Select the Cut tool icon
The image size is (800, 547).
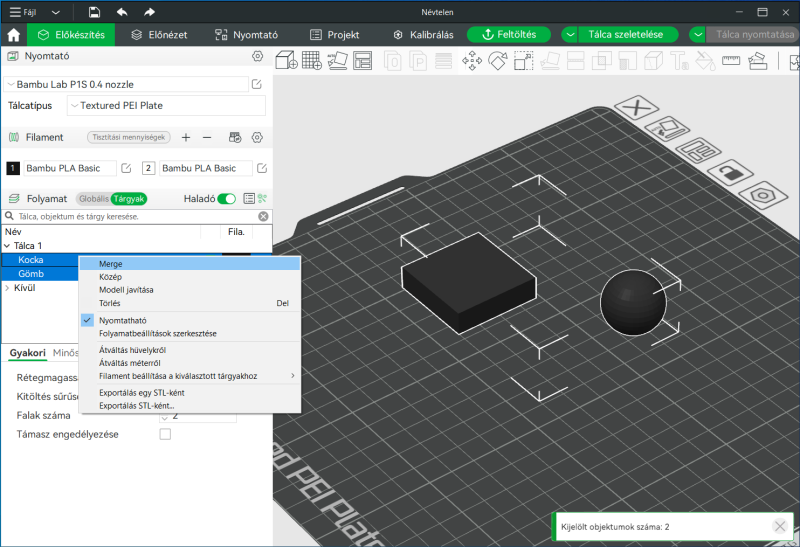576,61
